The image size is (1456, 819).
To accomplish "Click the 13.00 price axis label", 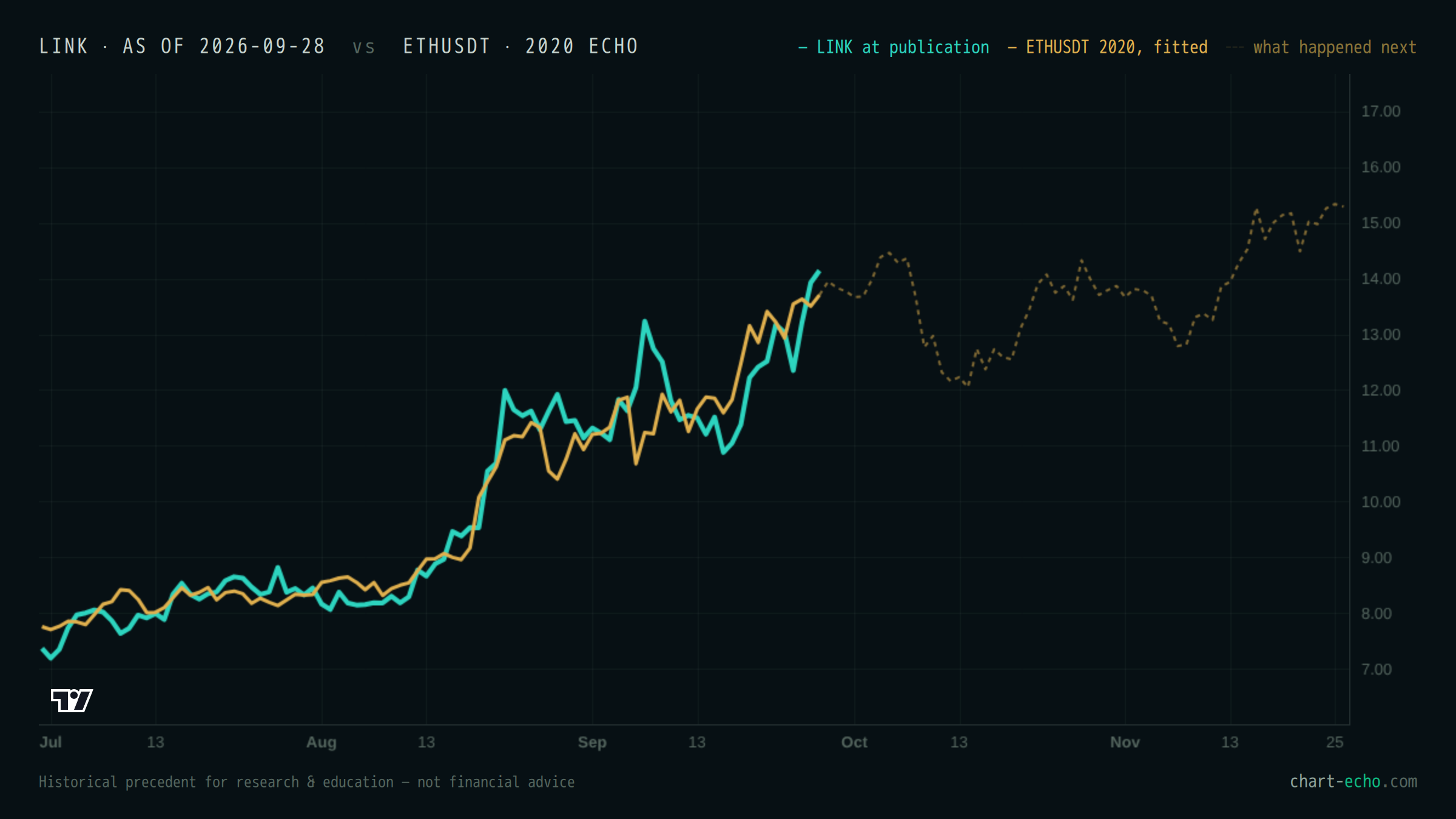I will click(1381, 335).
